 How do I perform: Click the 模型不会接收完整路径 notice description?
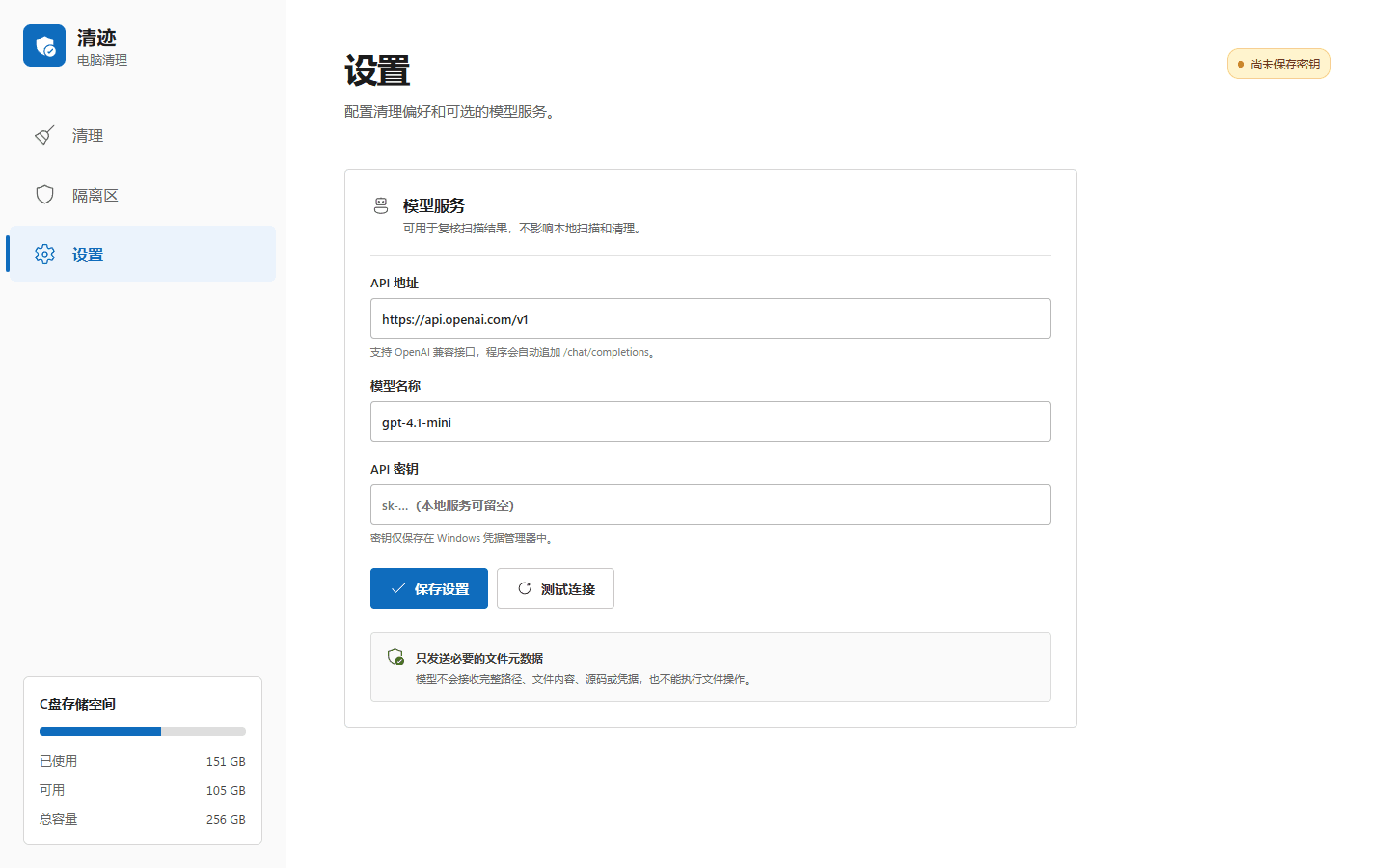[x=586, y=679]
